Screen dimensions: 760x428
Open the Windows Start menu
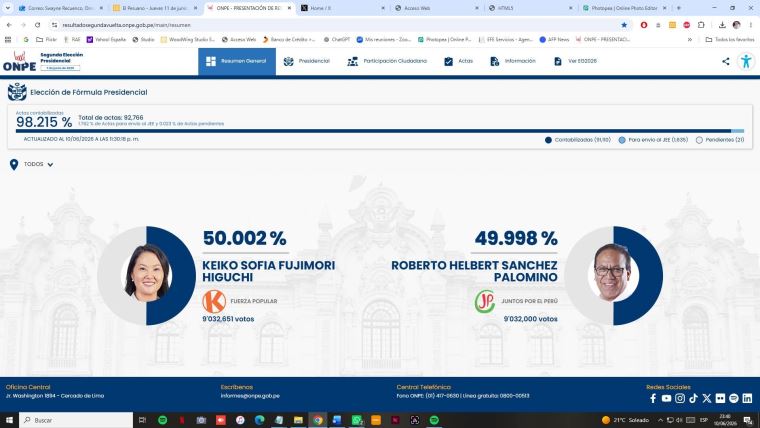(9, 420)
